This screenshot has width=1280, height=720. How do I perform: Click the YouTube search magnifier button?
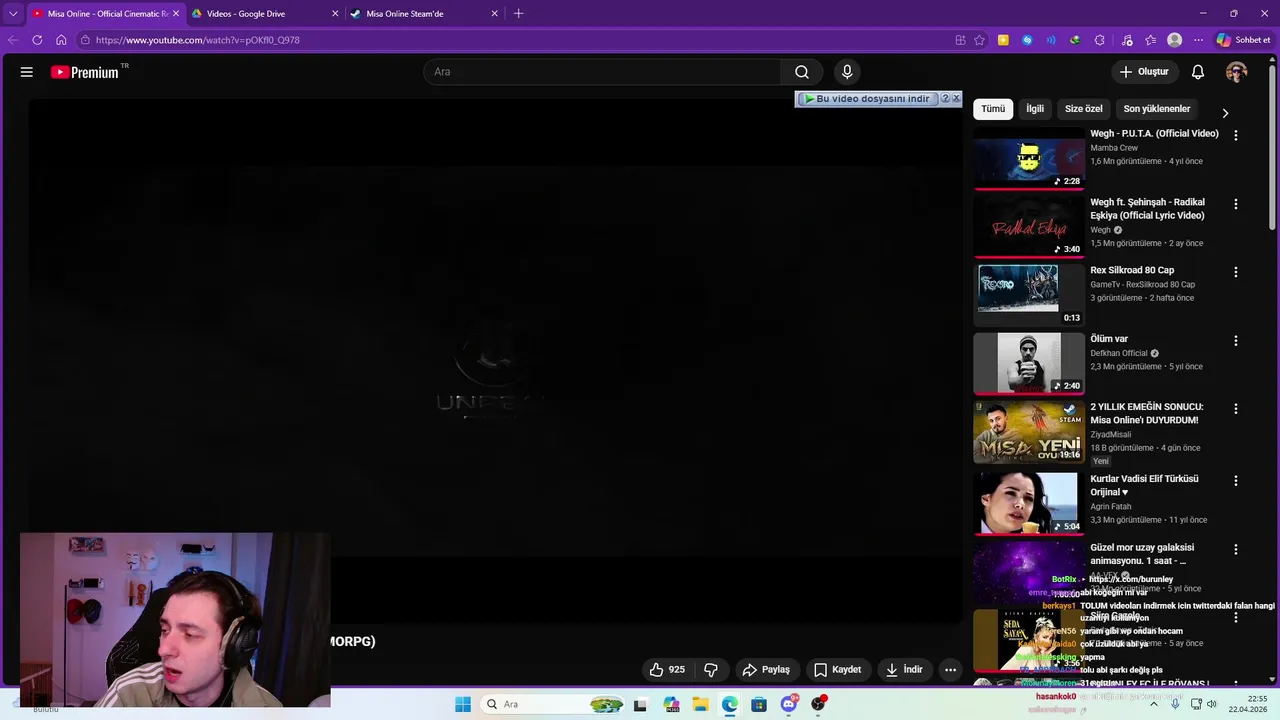point(802,72)
